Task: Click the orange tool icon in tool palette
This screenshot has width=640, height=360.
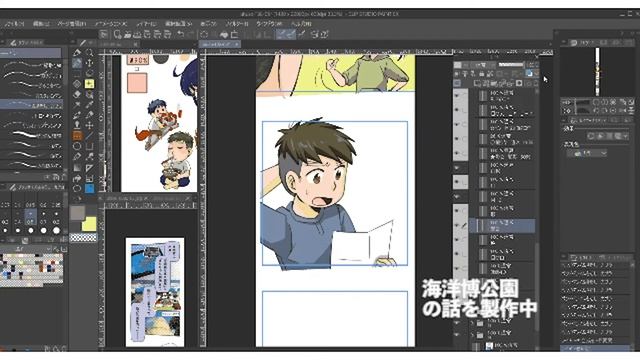Action: (x=77, y=136)
